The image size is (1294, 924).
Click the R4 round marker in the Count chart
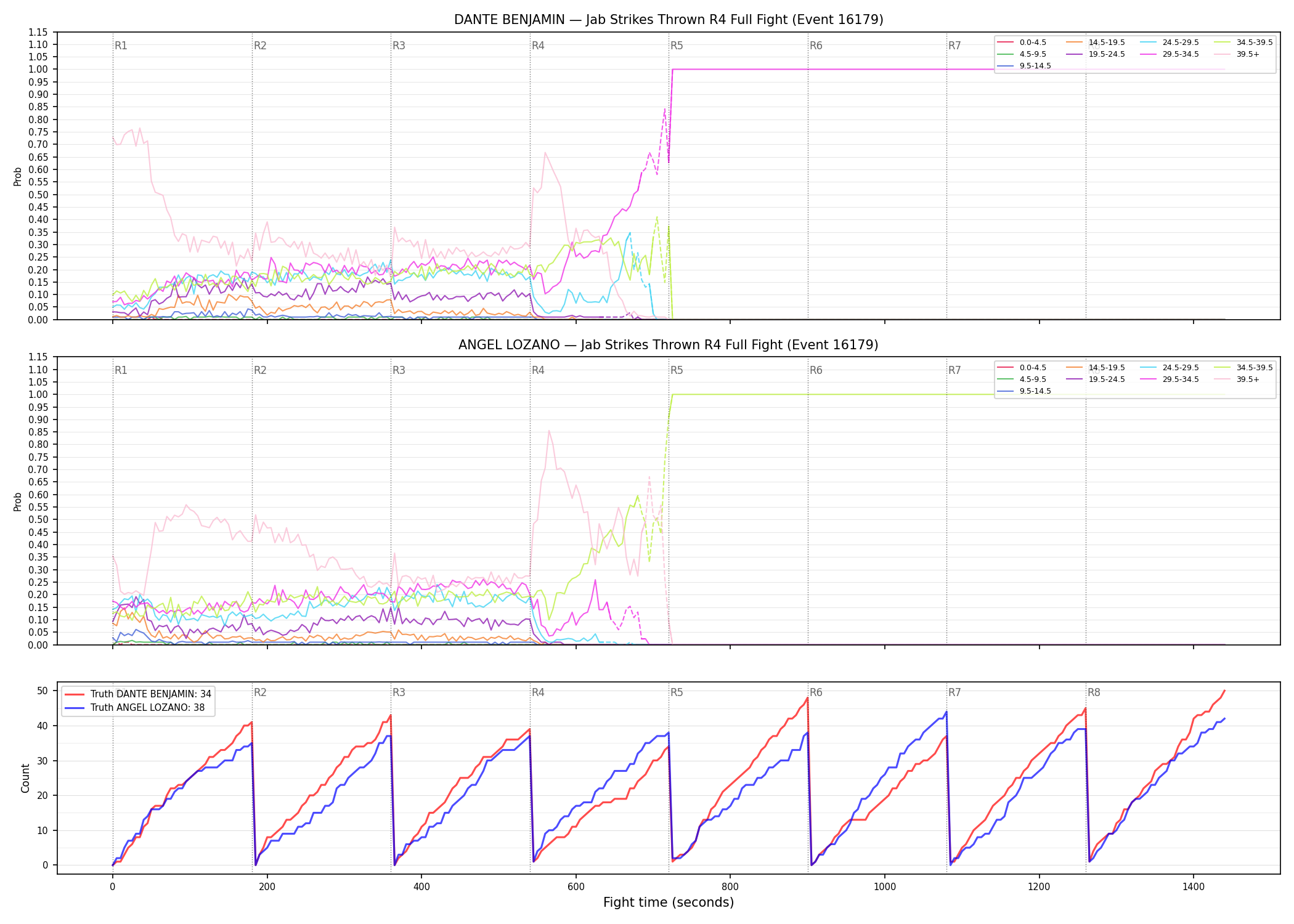(538, 692)
